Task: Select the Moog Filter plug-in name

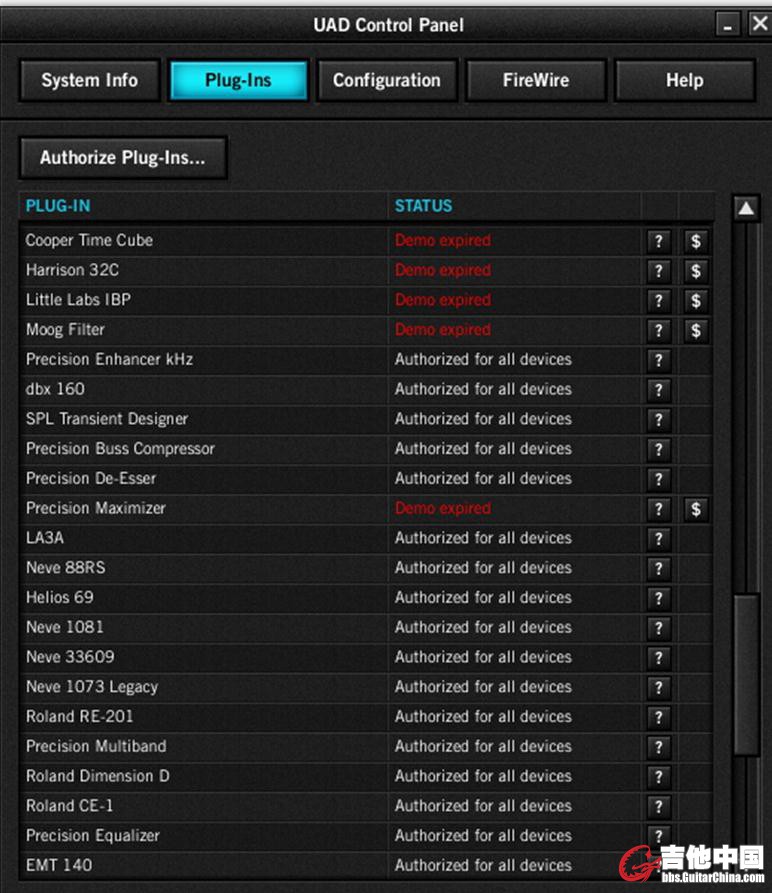Action: (65, 330)
